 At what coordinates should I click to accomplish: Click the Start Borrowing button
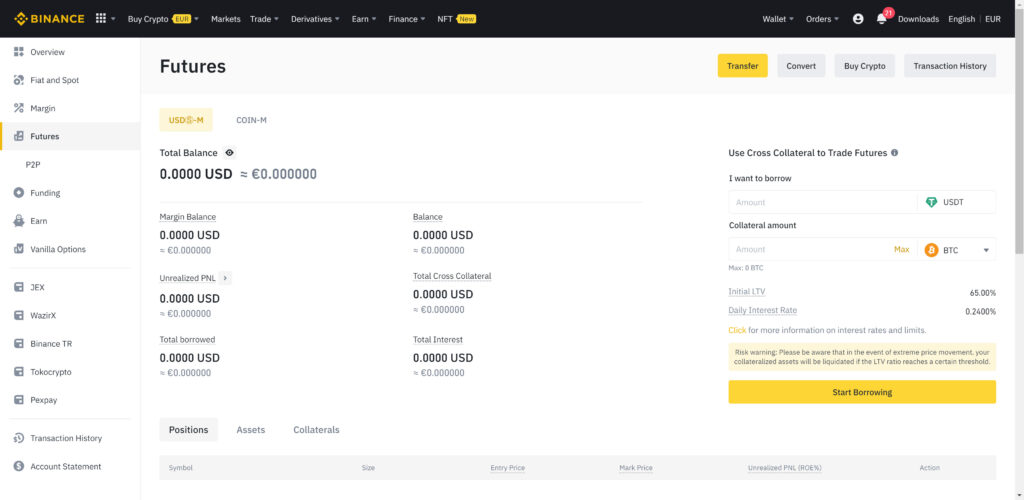pyautogui.click(x=862, y=392)
